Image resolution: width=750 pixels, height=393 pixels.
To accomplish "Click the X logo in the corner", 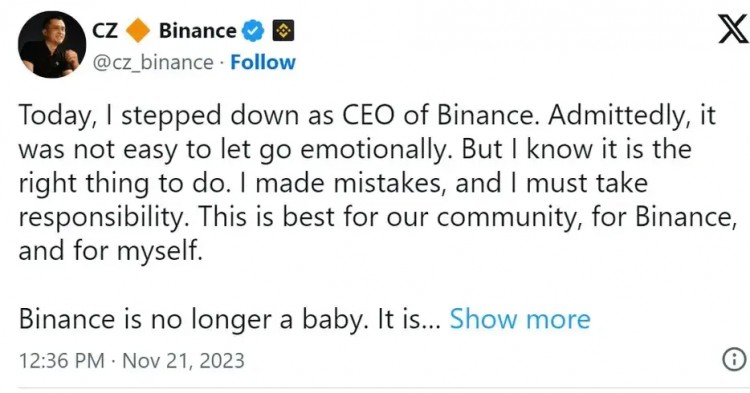I will pos(733,28).
